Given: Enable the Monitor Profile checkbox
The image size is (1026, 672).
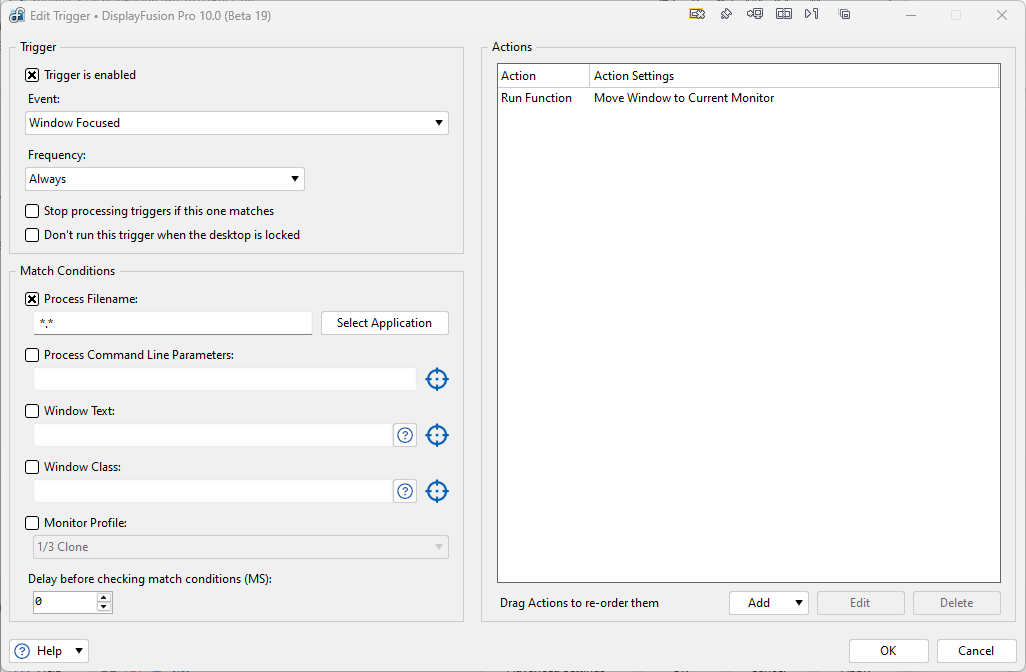Looking at the screenshot, I should [x=33, y=523].
